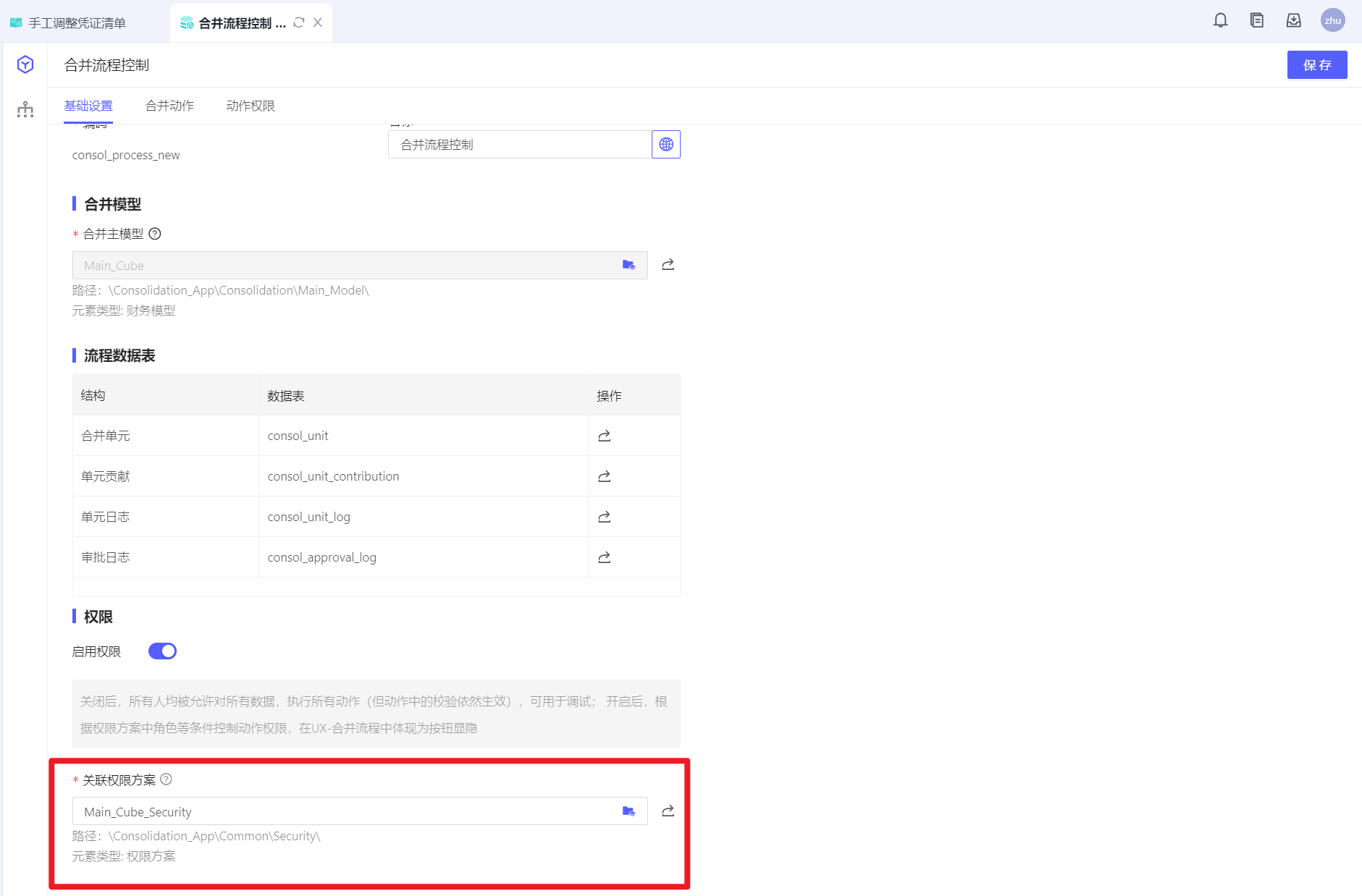1362x896 pixels.
Task: Open the hierarchy tree icon in sidebar
Action: tap(25, 110)
